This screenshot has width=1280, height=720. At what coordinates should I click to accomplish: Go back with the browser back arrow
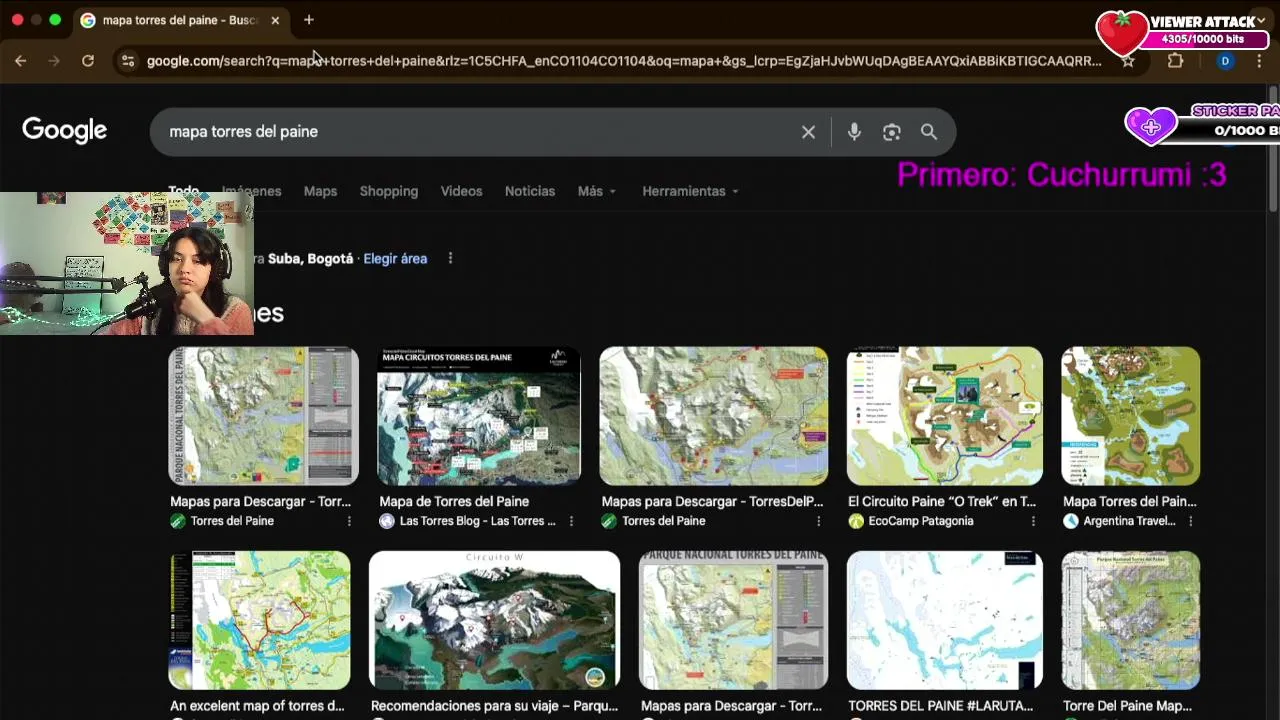click(20, 61)
